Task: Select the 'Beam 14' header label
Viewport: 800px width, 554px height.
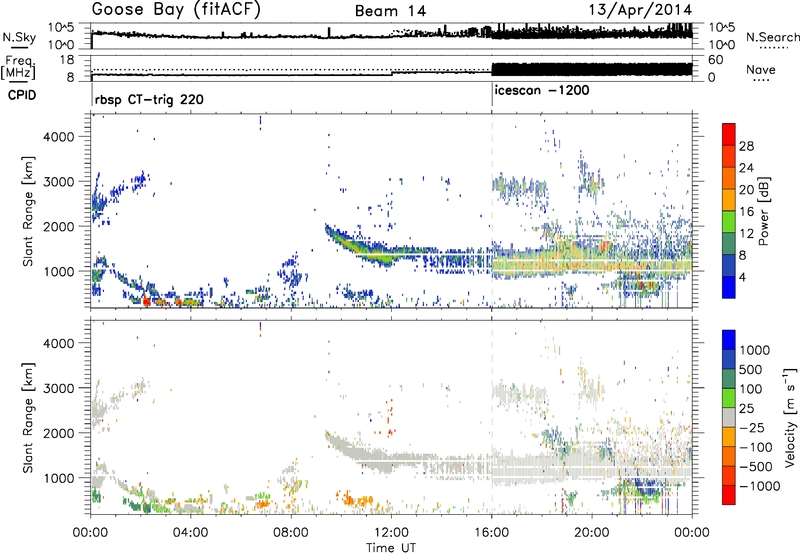Action: click(x=390, y=11)
